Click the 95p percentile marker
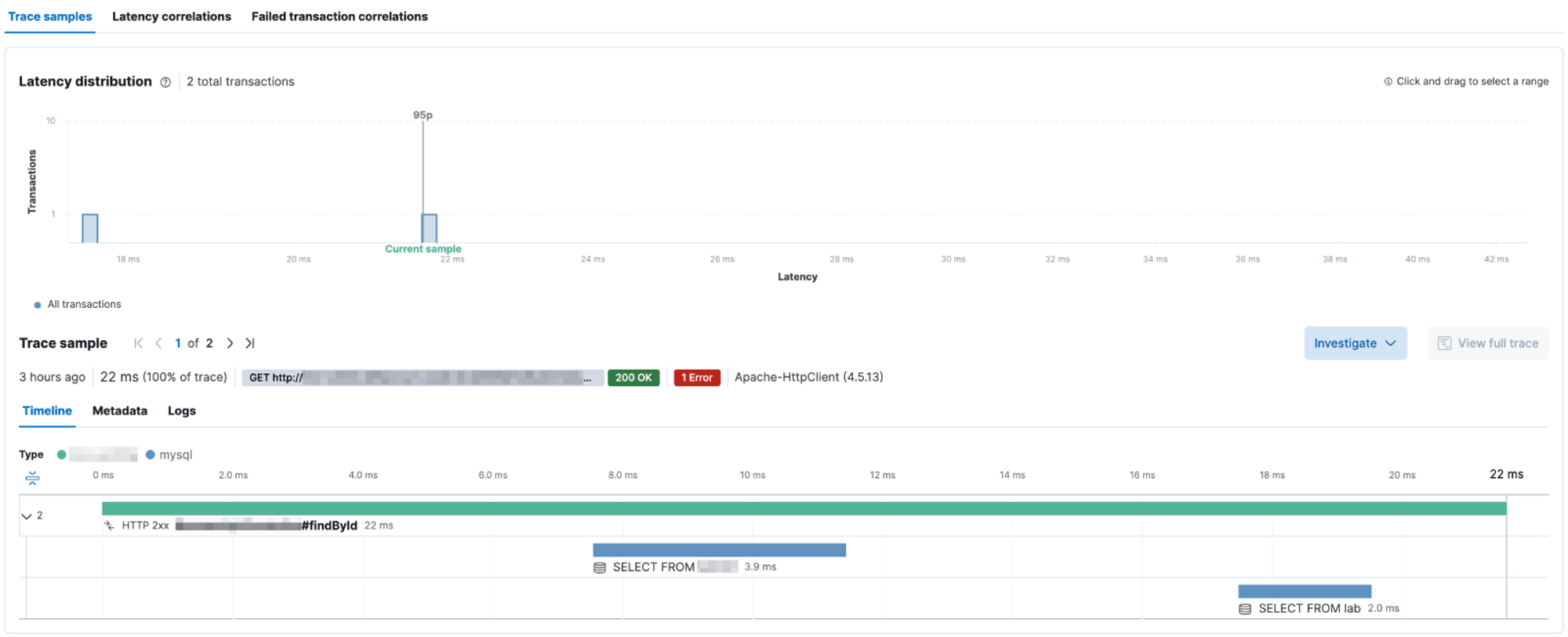 (423, 115)
